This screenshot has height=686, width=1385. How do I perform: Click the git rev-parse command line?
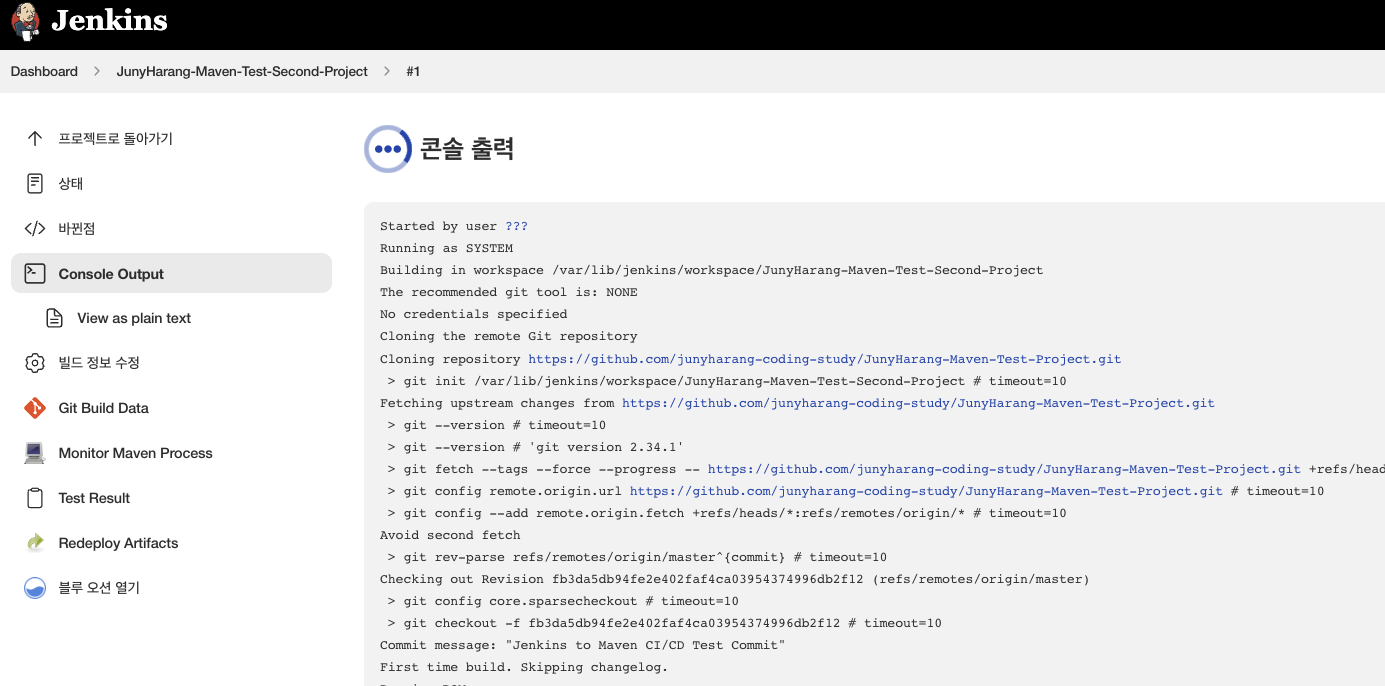click(637, 557)
